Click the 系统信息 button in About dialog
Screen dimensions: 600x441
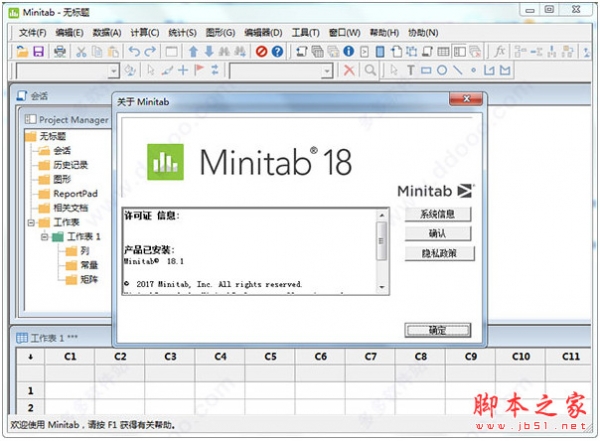pyautogui.click(x=438, y=214)
